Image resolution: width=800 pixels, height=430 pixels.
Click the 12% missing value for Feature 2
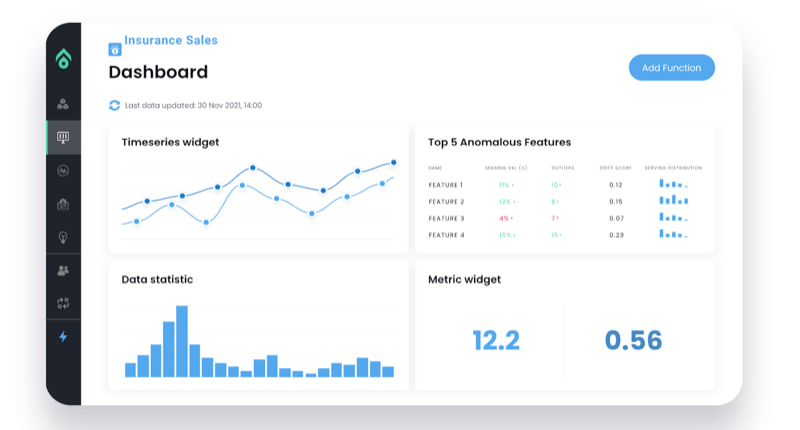point(507,202)
